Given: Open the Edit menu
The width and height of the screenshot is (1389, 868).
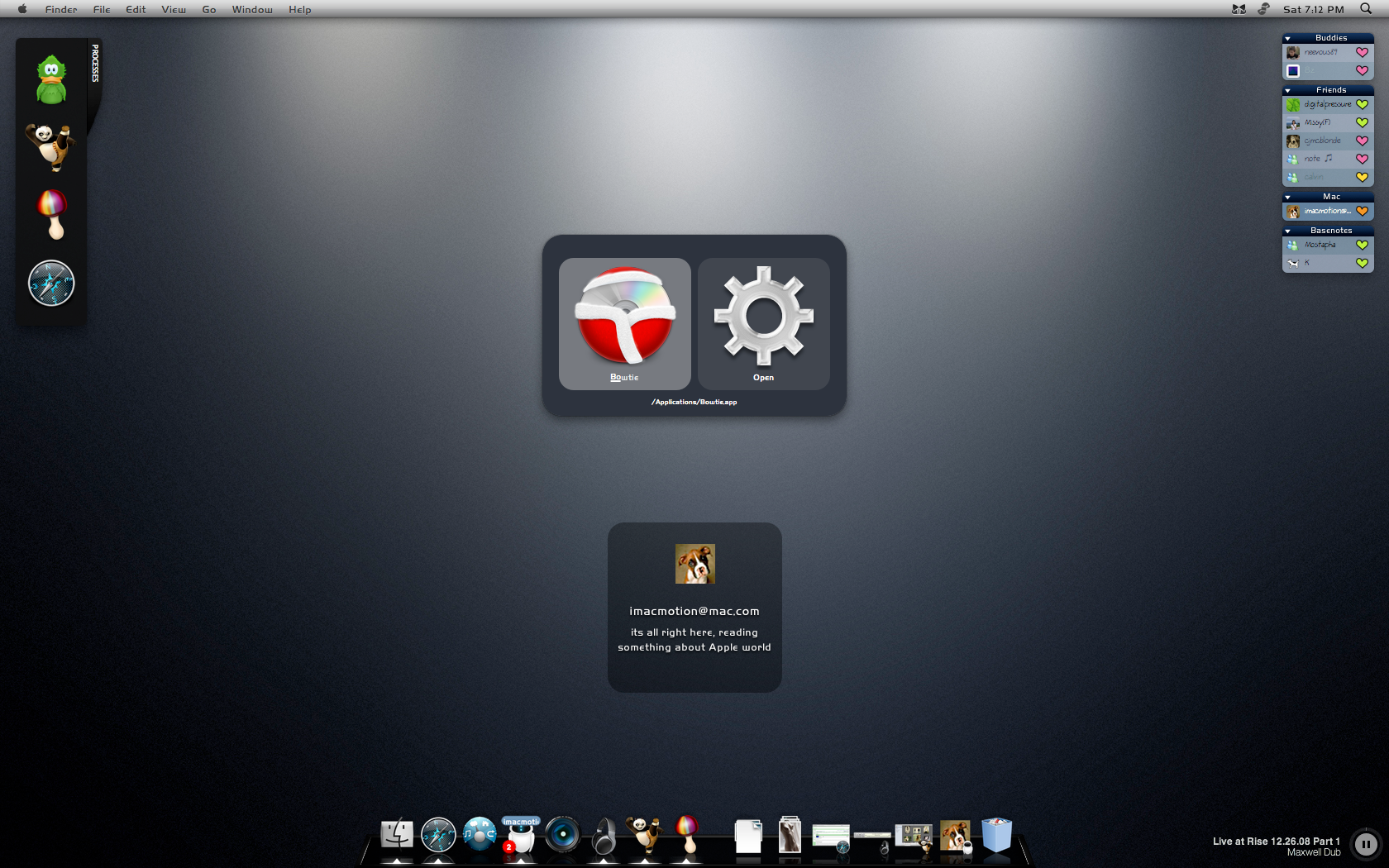Looking at the screenshot, I should [136, 9].
